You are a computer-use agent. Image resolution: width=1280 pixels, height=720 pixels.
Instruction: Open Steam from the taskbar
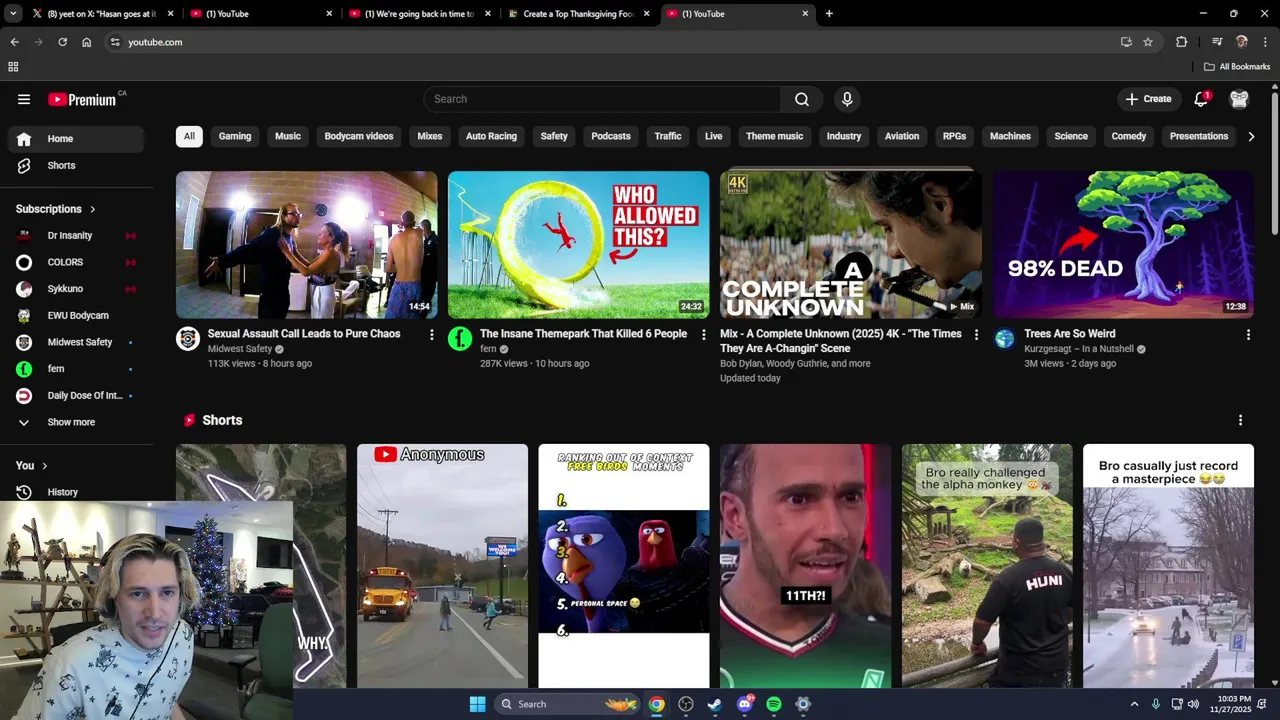click(x=715, y=704)
